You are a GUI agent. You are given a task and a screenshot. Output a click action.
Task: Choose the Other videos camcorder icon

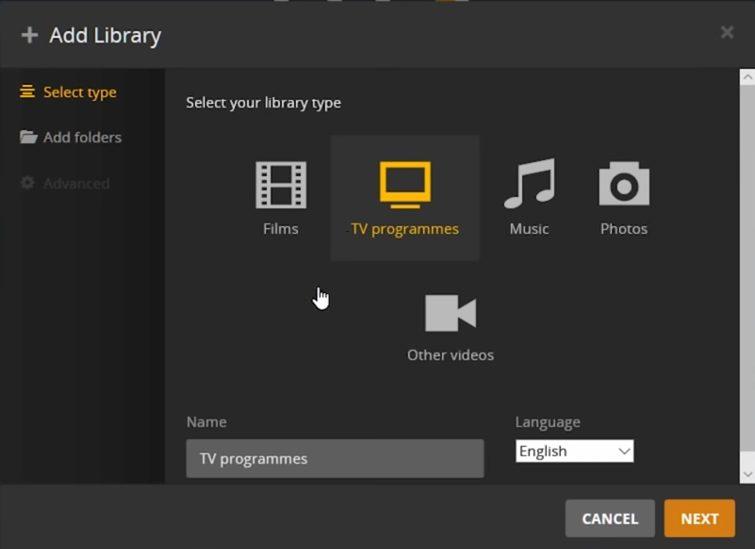[450, 313]
